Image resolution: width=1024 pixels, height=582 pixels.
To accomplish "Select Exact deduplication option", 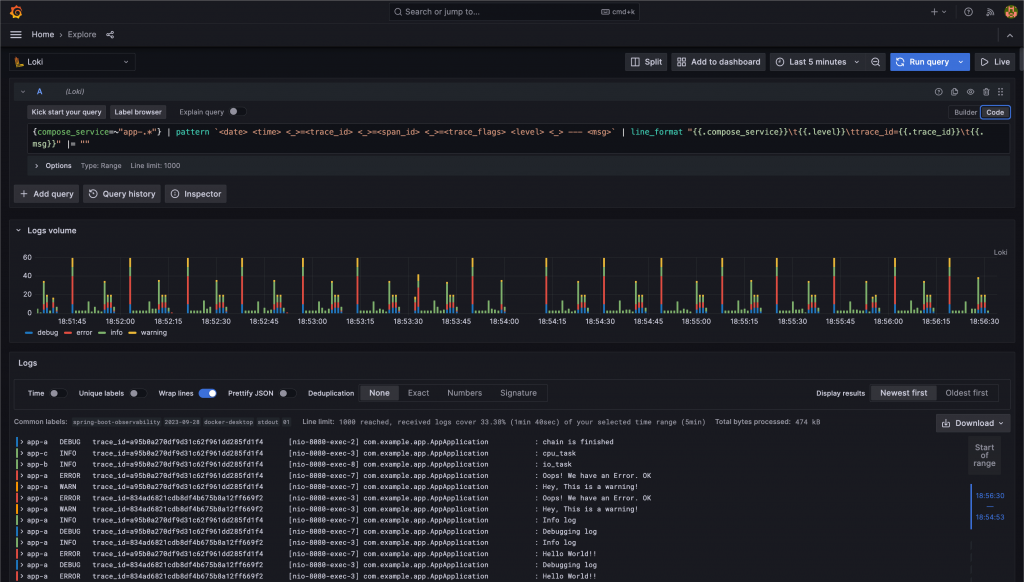I will pos(419,393).
